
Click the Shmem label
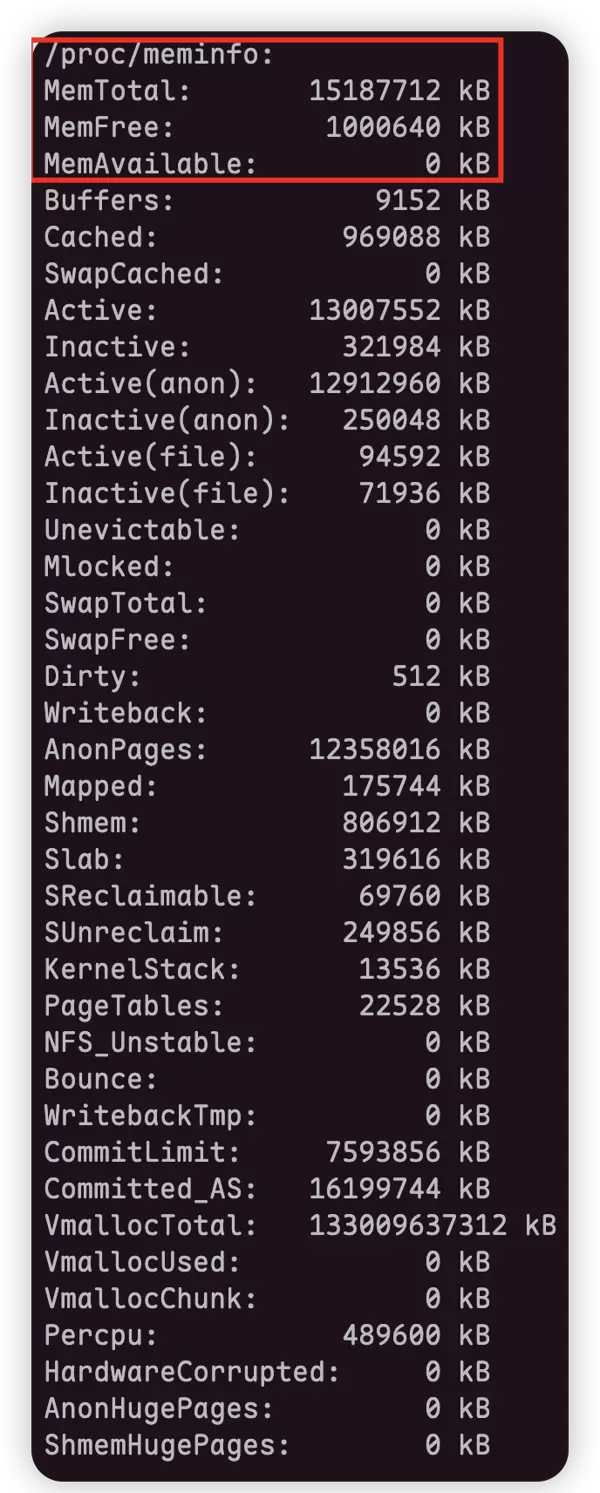pyautogui.click(x=93, y=822)
